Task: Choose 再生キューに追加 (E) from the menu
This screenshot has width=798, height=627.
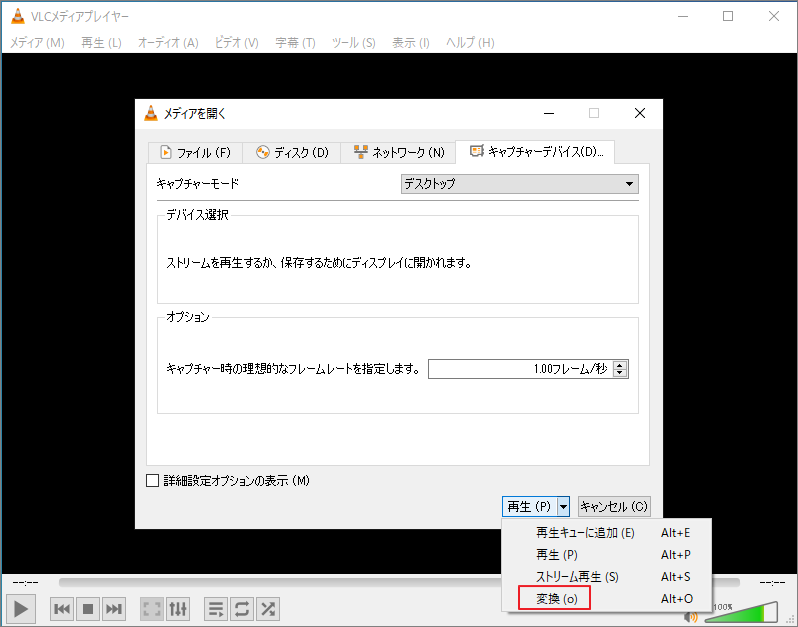Action: pos(606,533)
